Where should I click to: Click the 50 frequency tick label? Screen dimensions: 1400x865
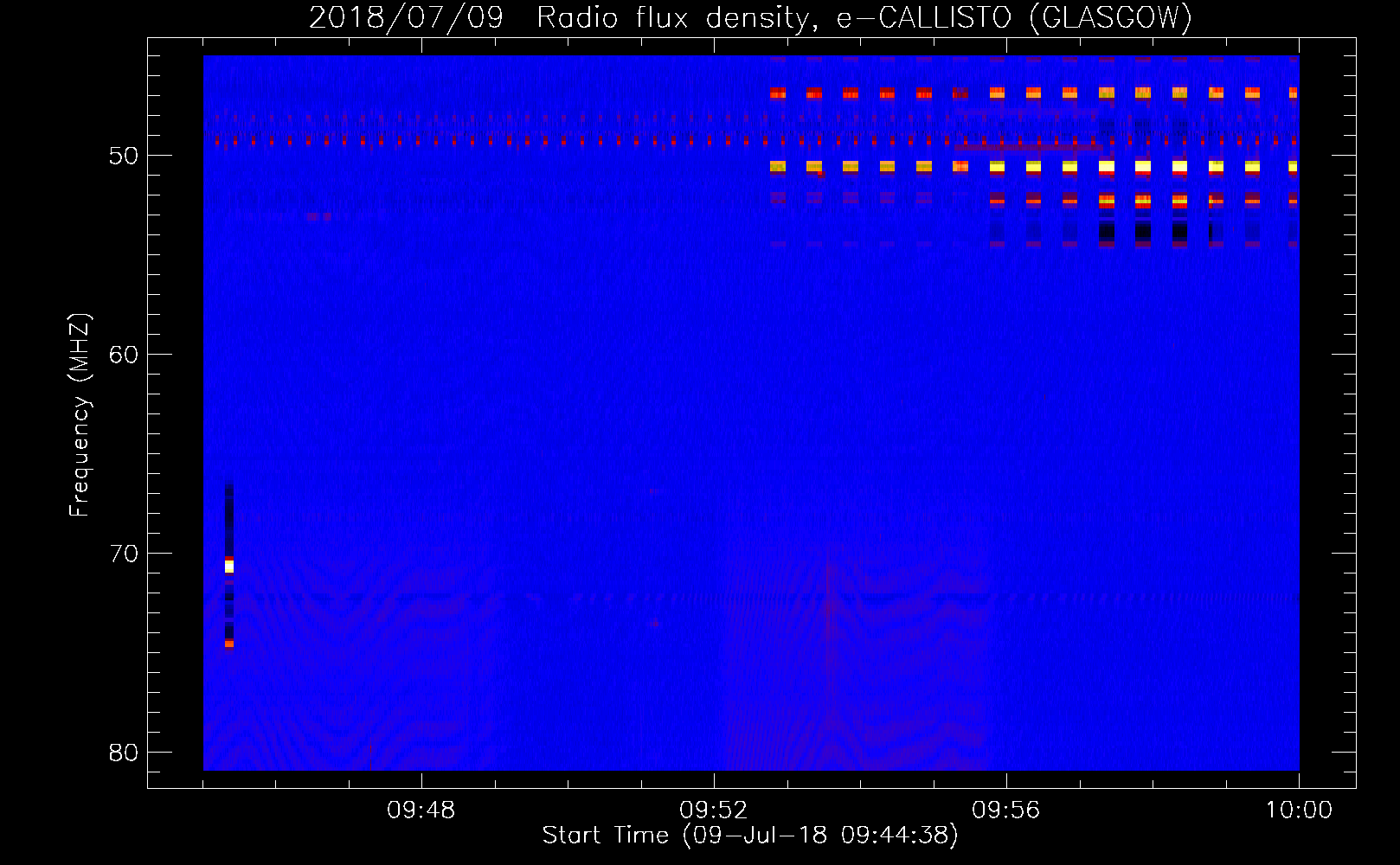[x=124, y=156]
